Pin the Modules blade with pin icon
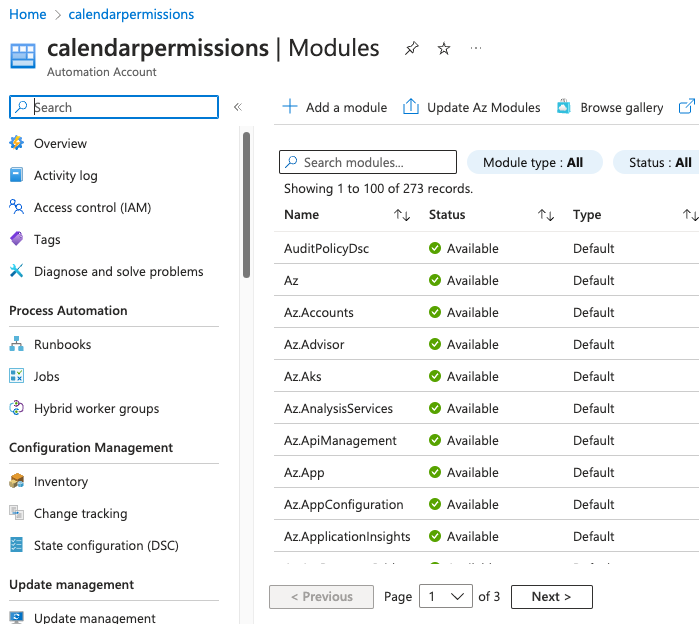The height and width of the screenshot is (624, 699). pos(411,49)
